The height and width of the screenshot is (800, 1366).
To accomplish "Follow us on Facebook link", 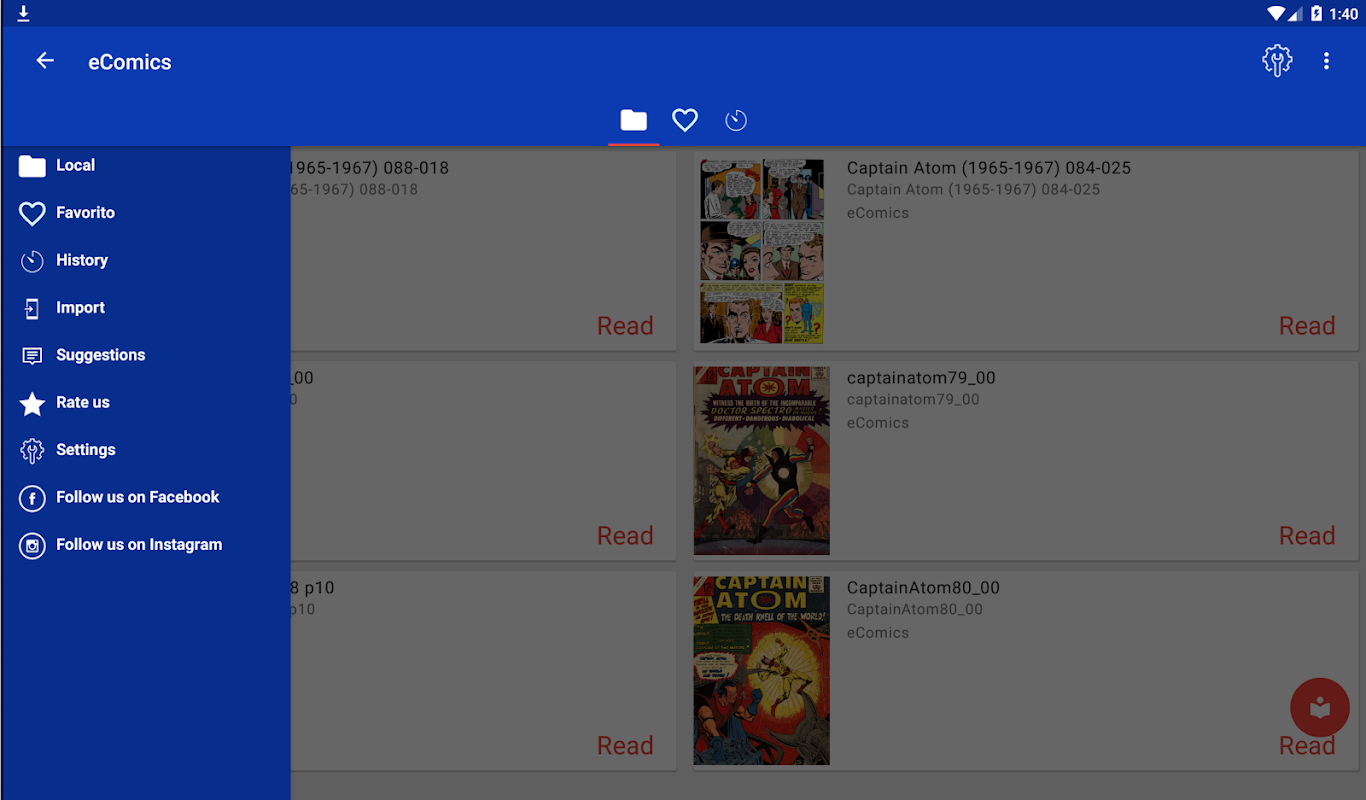I will tap(145, 497).
